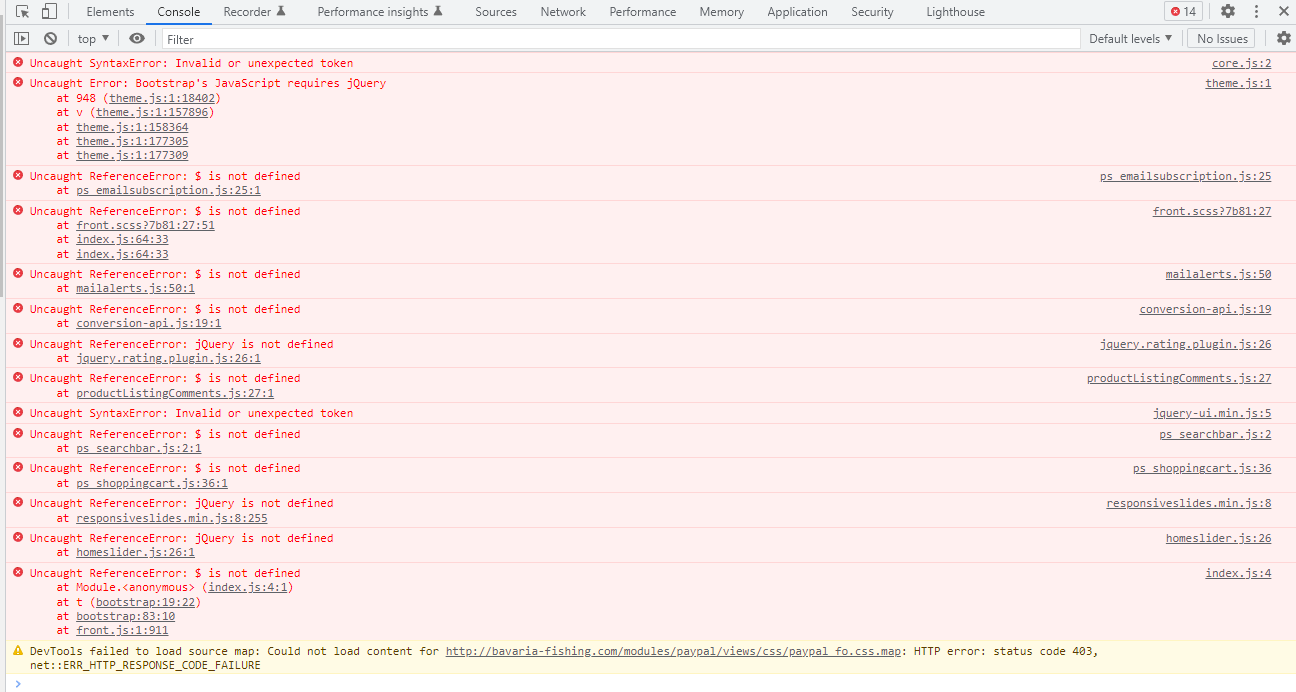The image size is (1296, 692).
Task: Open console settings gear beside No Issues
Action: tap(1284, 38)
